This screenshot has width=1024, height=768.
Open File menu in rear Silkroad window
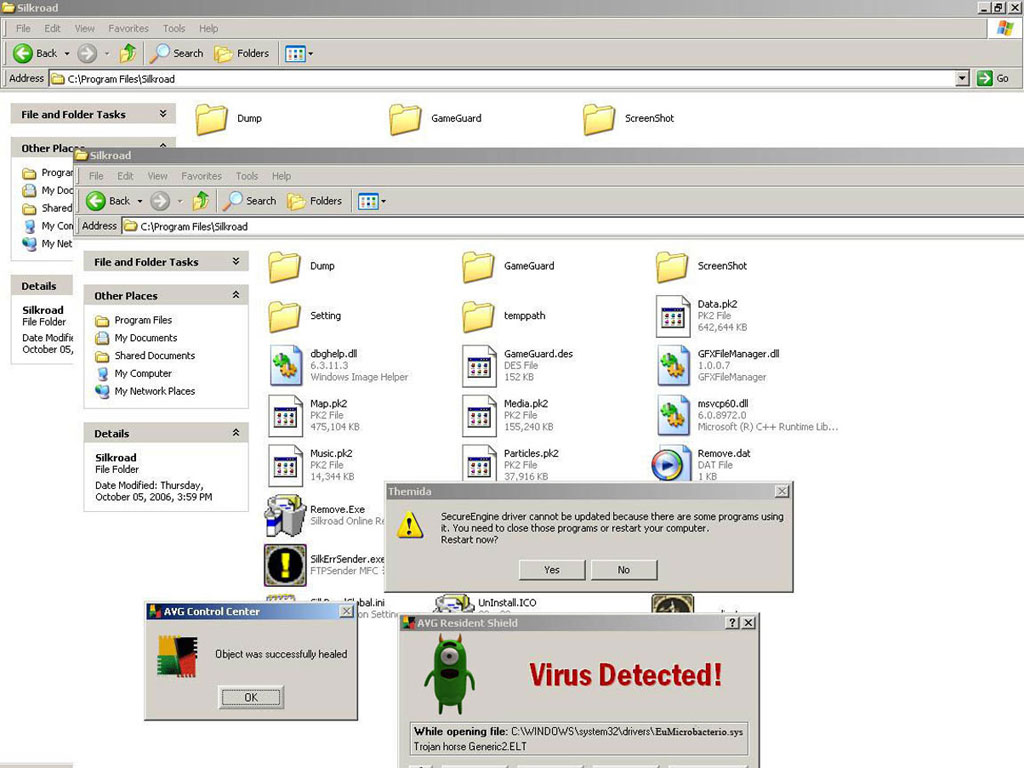tap(24, 29)
